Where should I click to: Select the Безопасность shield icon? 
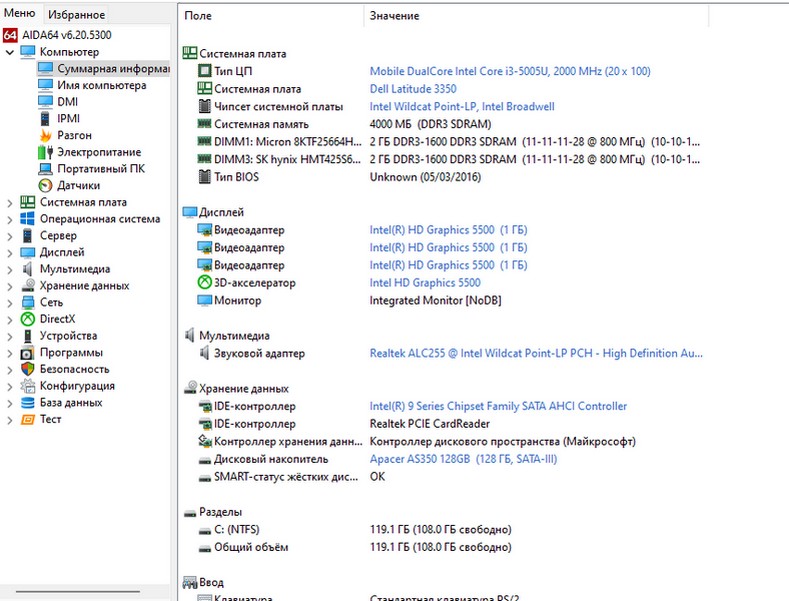click(x=28, y=369)
